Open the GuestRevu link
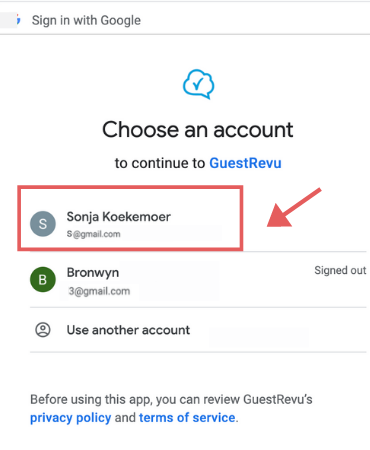370x450 pixels. (245, 163)
